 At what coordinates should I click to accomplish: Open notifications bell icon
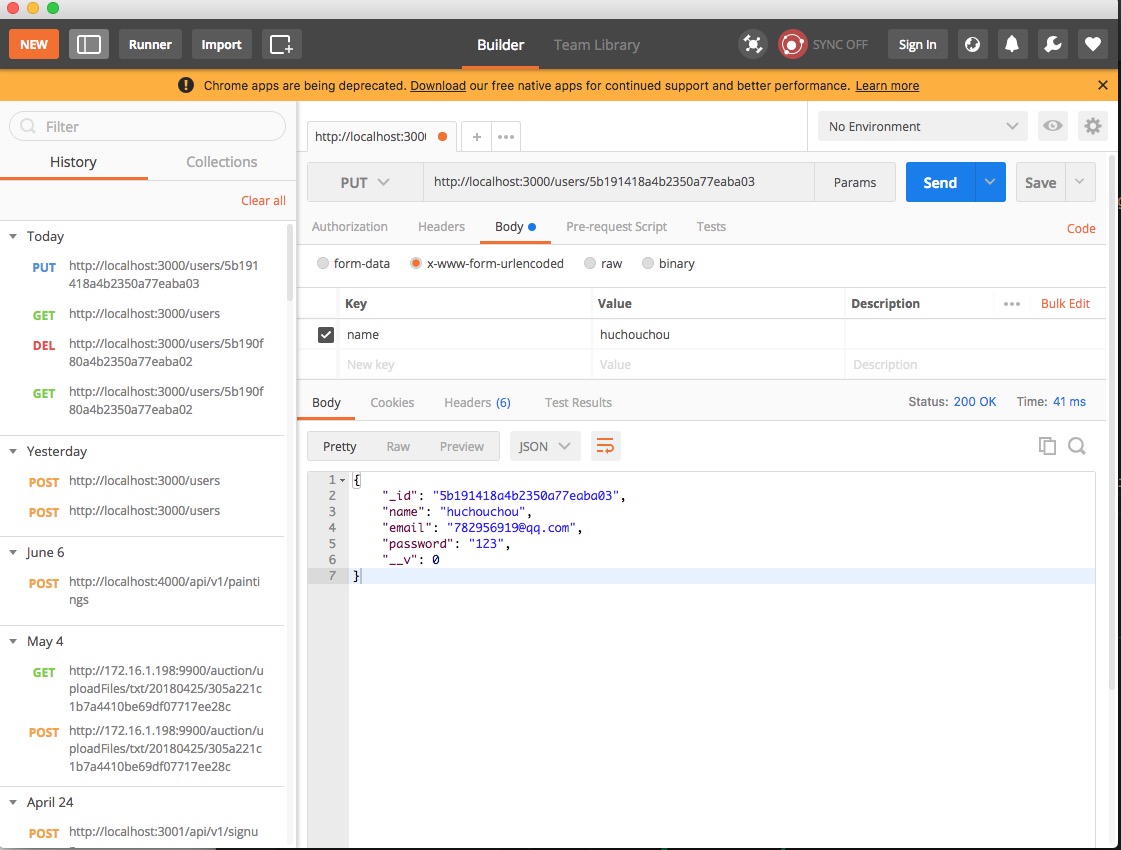click(x=1012, y=44)
